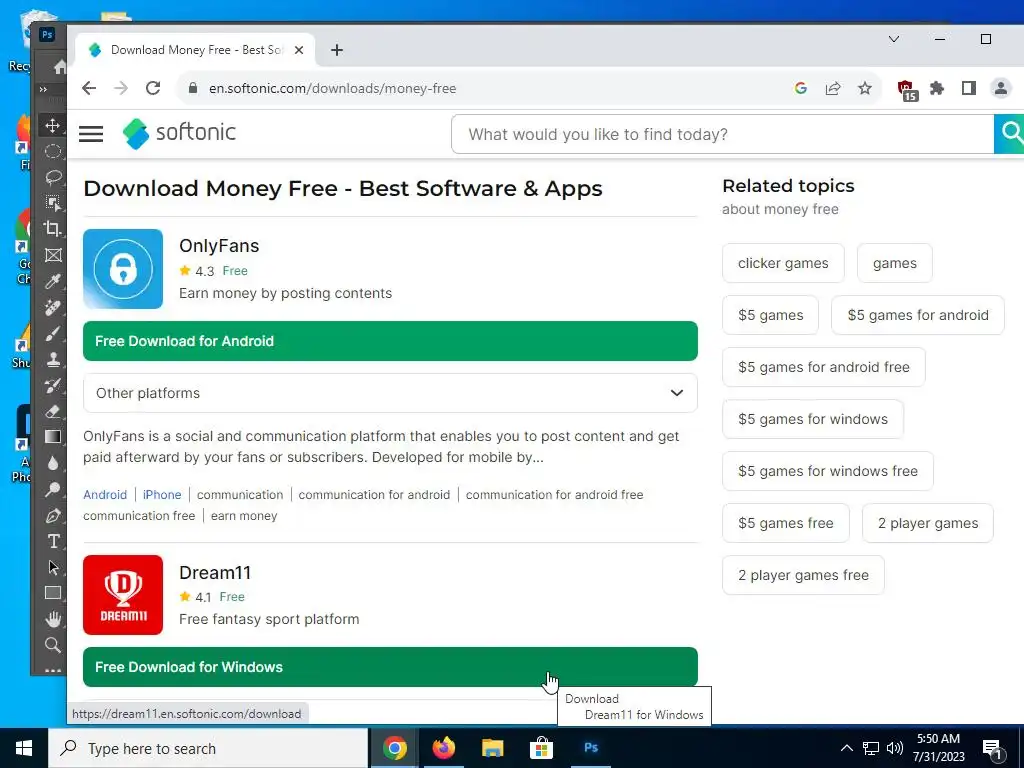This screenshot has height=768, width=1024.
Task: Open the Softonic hamburger menu
Action: pyautogui.click(x=91, y=134)
